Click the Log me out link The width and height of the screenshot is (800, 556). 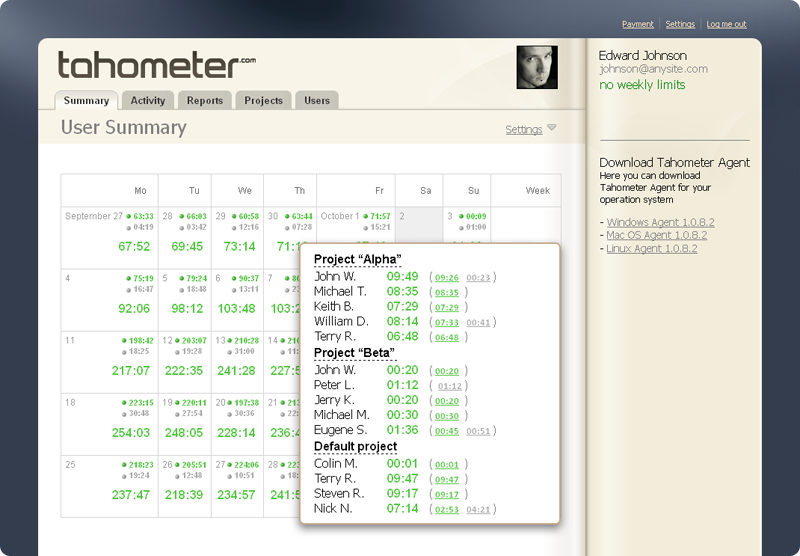(x=726, y=24)
